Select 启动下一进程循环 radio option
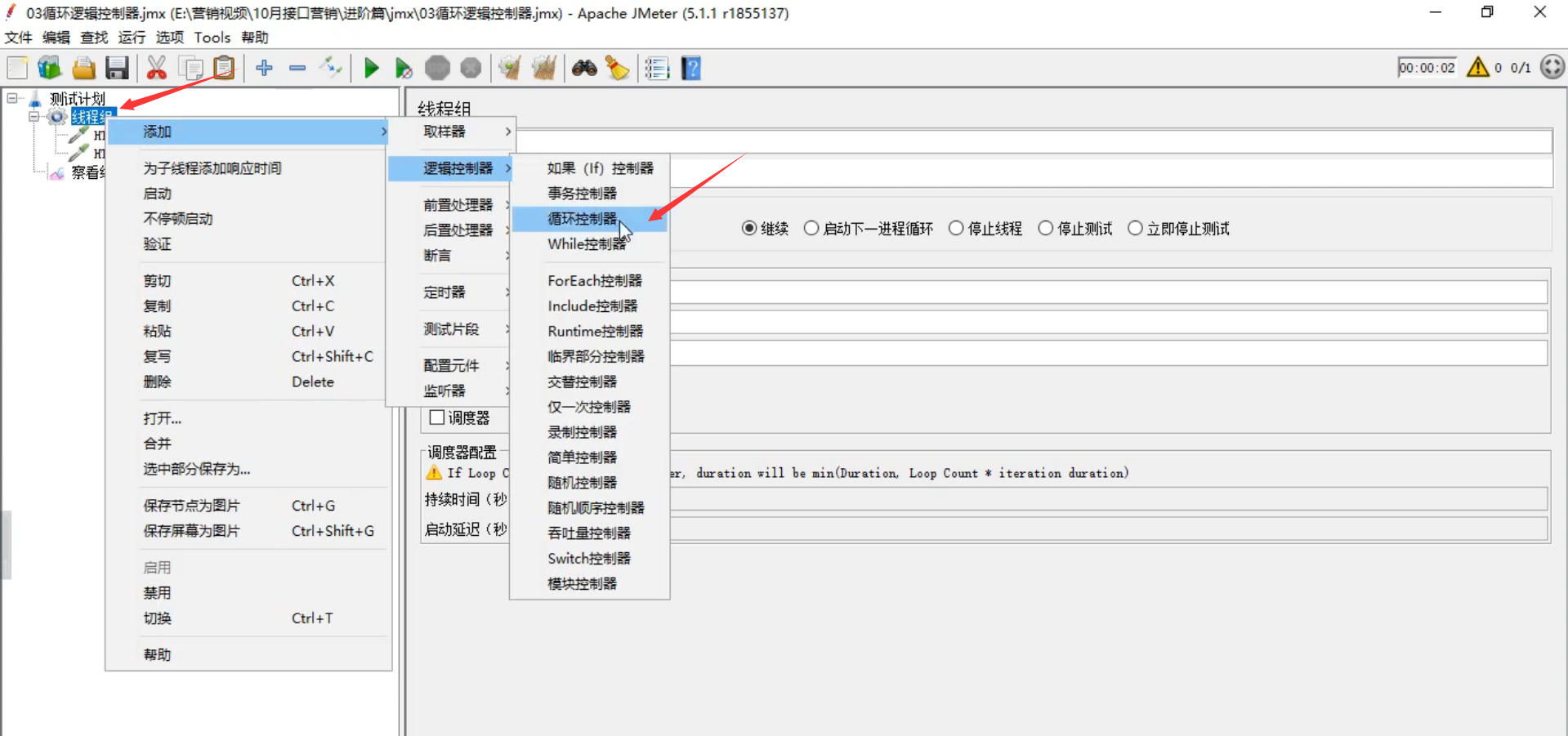This screenshot has width=1568, height=736. (x=811, y=229)
